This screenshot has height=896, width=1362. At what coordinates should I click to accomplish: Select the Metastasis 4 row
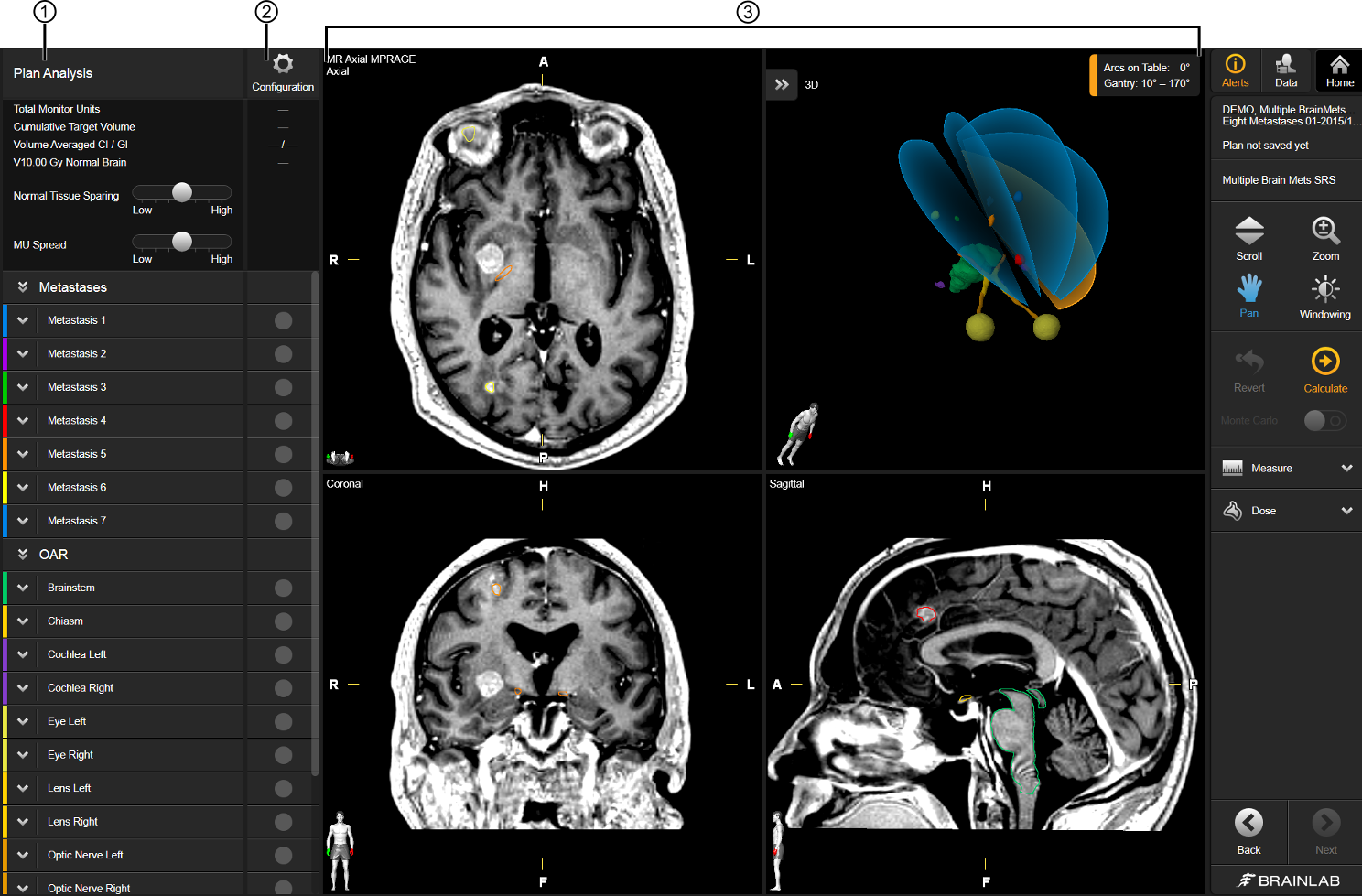(124, 421)
